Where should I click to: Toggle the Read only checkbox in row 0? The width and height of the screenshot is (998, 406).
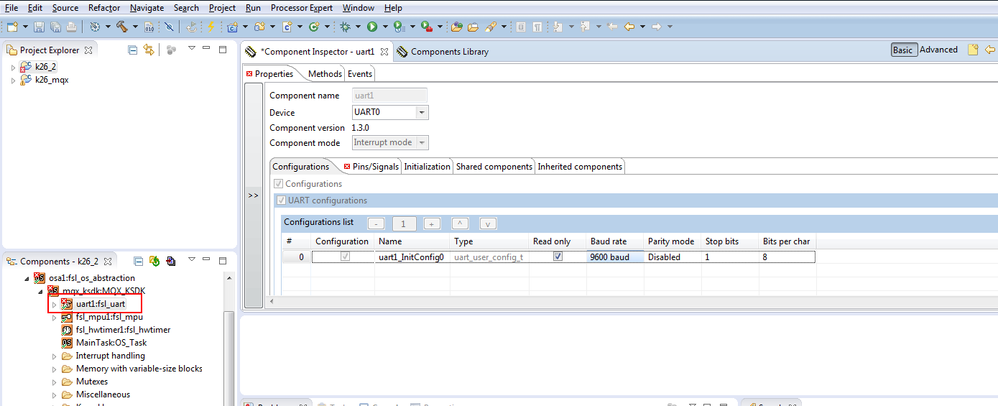(558, 257)
